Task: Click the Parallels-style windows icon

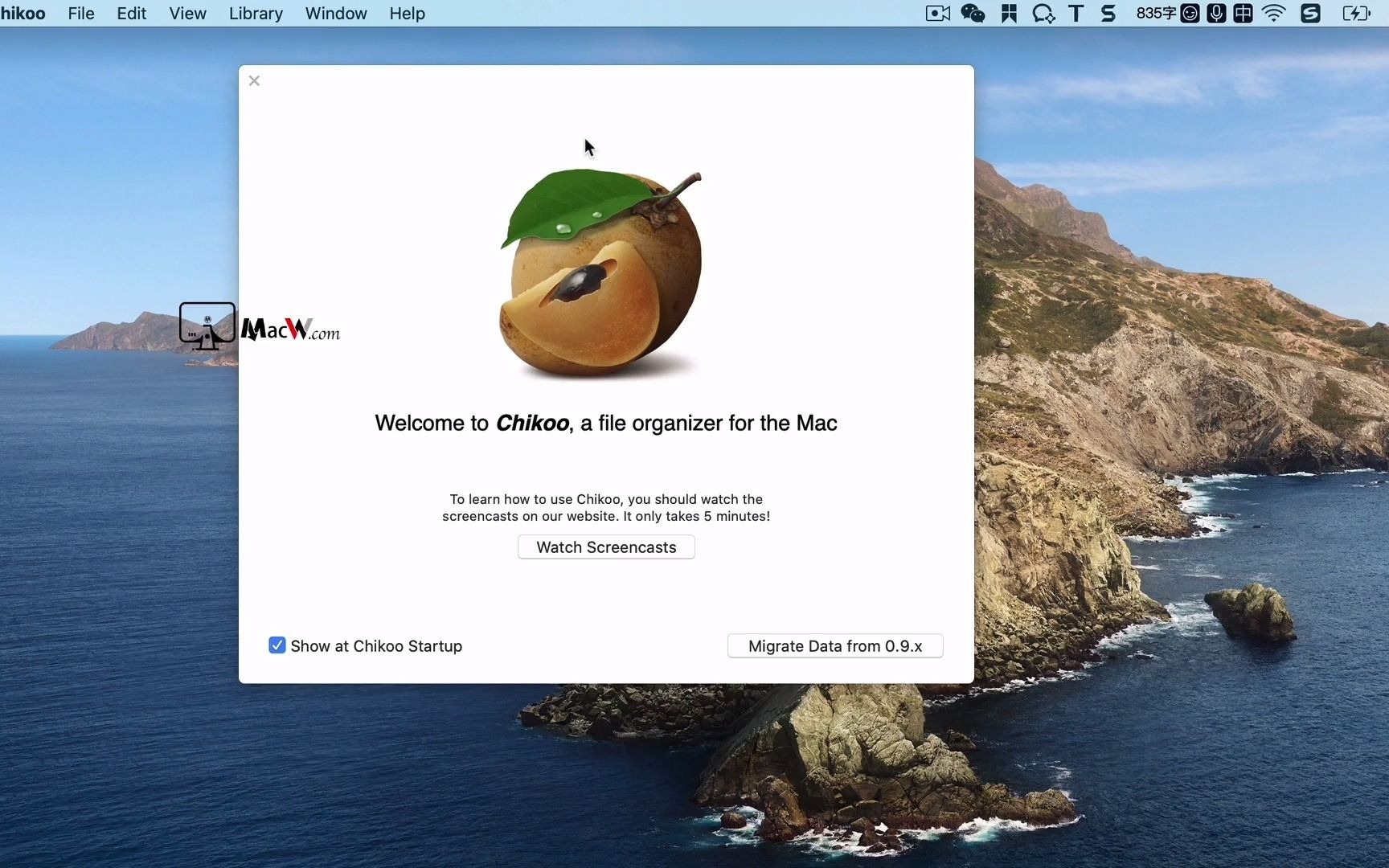Action: (1008, 14)
